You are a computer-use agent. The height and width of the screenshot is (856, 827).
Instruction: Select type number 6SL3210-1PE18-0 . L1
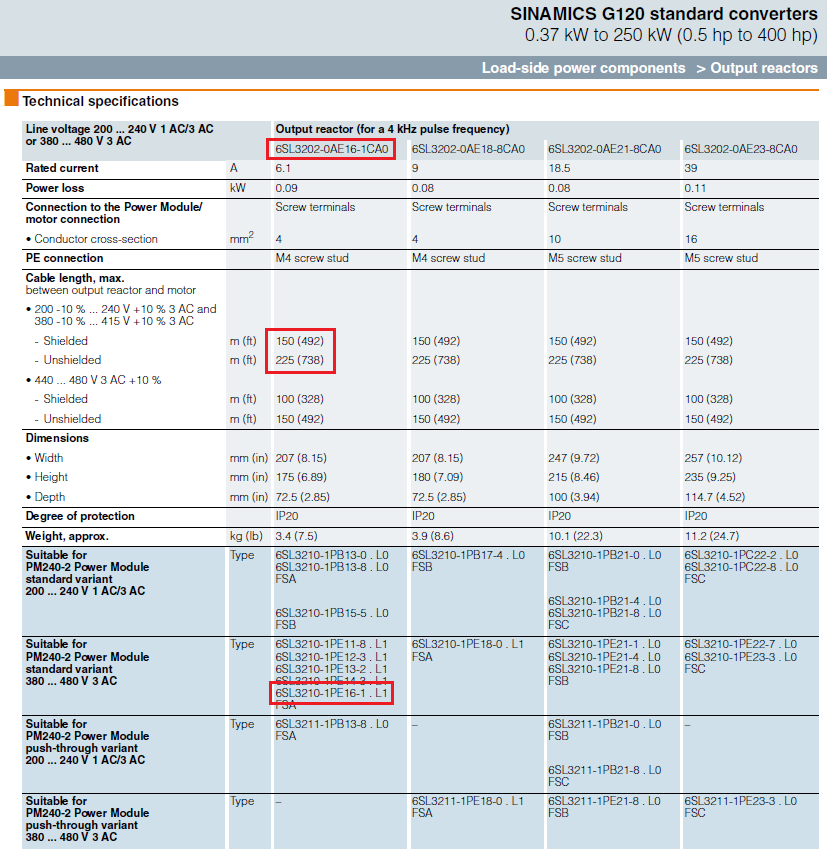[x=468, y=644]
